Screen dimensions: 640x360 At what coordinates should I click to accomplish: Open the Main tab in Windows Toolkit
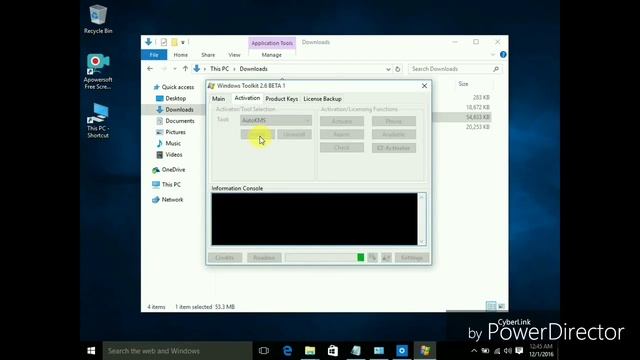[218, 99]
